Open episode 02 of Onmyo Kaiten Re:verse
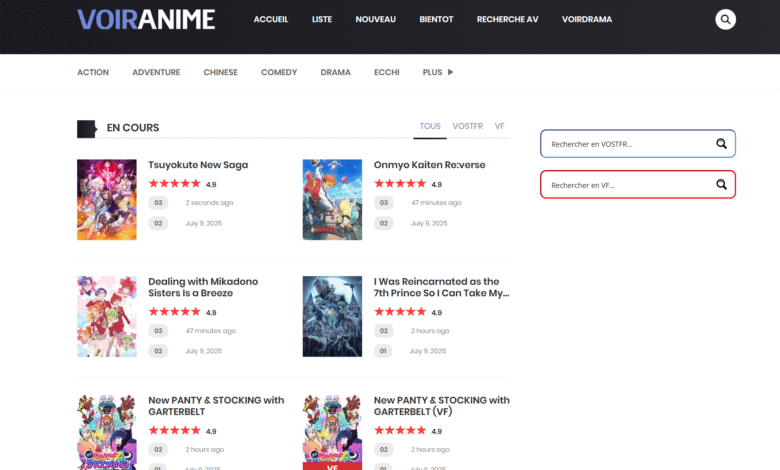This screenshot has height=470, width=780. (x=384, y=223)
